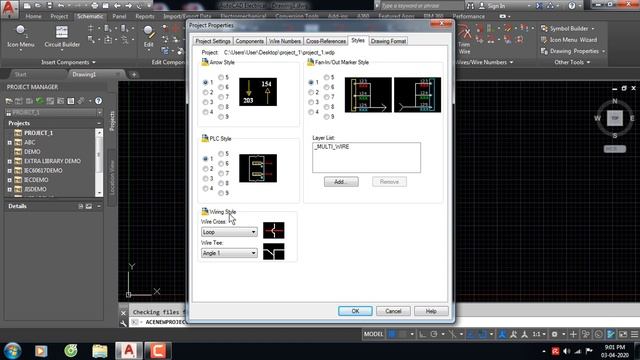The image size is (640, 360).
Task: Select PLC Style option 6
Action: tap(221, 163)
